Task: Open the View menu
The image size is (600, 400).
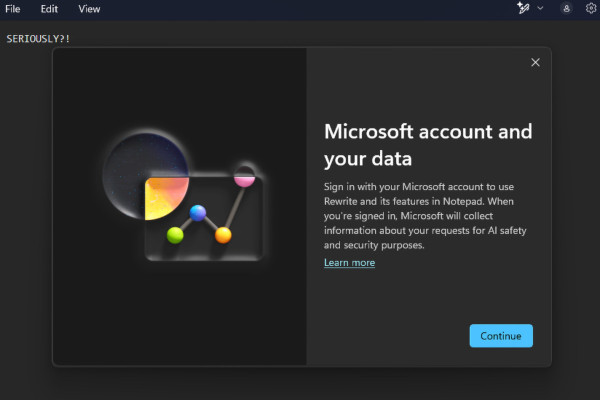Action: (x=89, y=9)
